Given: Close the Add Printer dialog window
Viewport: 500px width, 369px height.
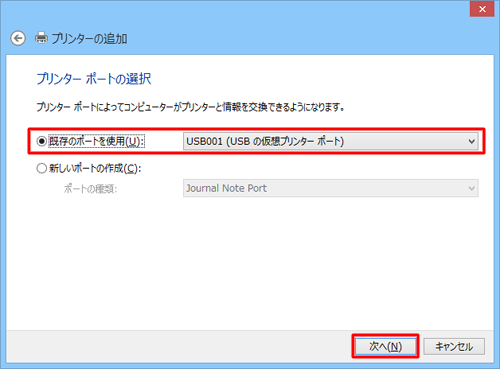Looking at the screenshot, I should (x=482, y=9).
